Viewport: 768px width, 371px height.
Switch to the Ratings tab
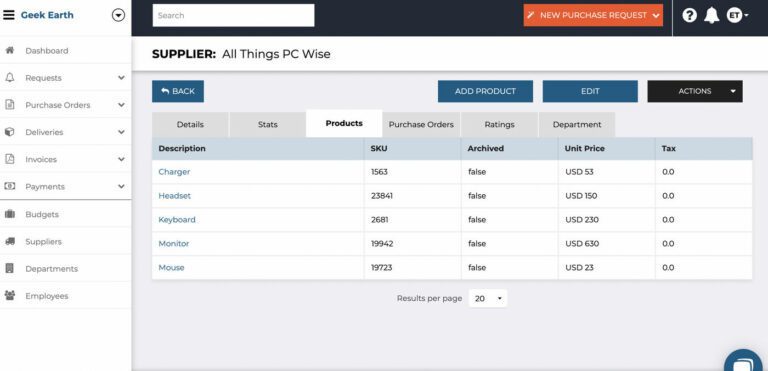[x=499, y=124]
